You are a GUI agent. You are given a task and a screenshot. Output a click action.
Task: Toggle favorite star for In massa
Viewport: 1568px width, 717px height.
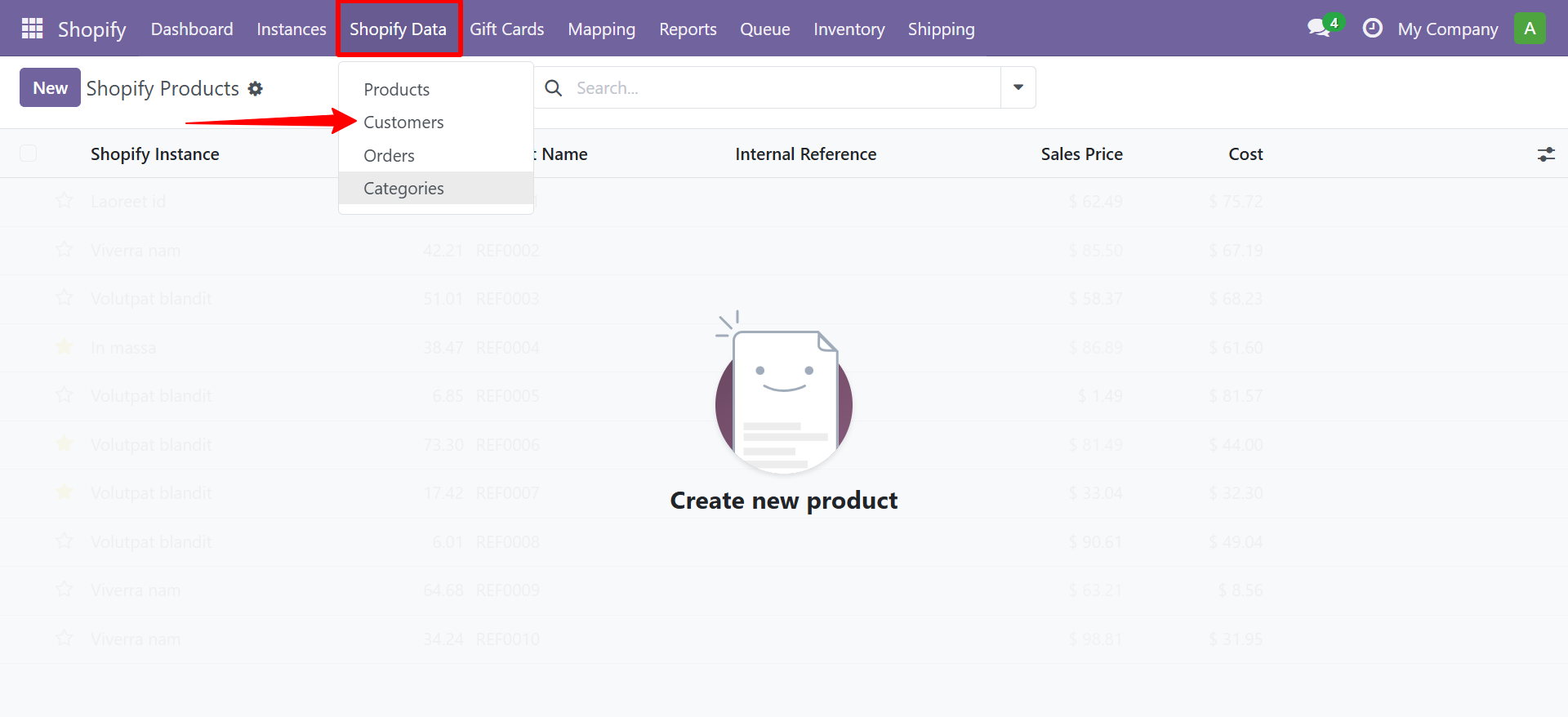65,347
